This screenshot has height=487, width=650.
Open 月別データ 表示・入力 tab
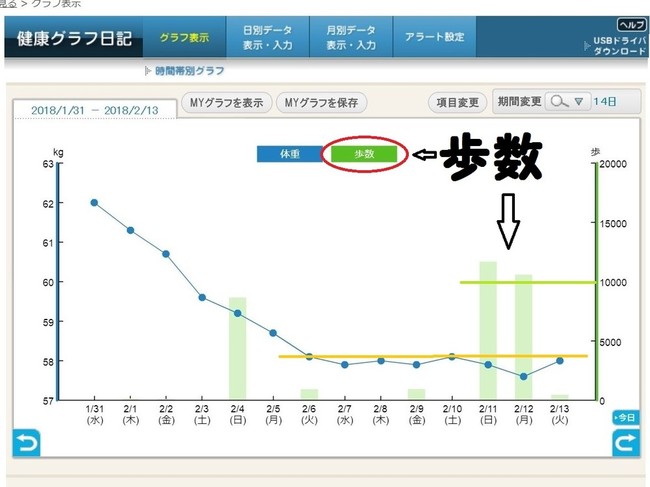coord(351,37)
